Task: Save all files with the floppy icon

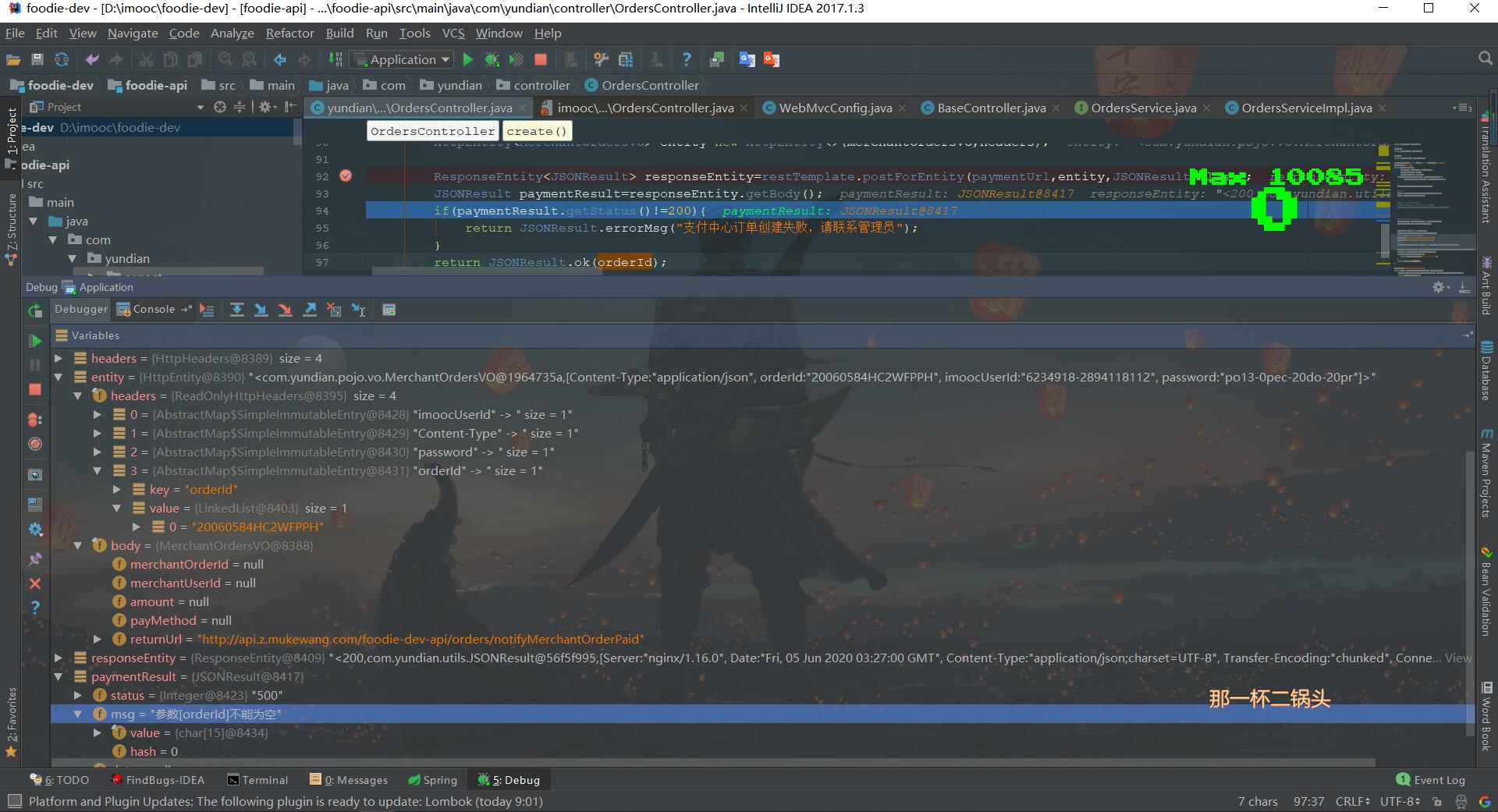Action: click(37, 59)
